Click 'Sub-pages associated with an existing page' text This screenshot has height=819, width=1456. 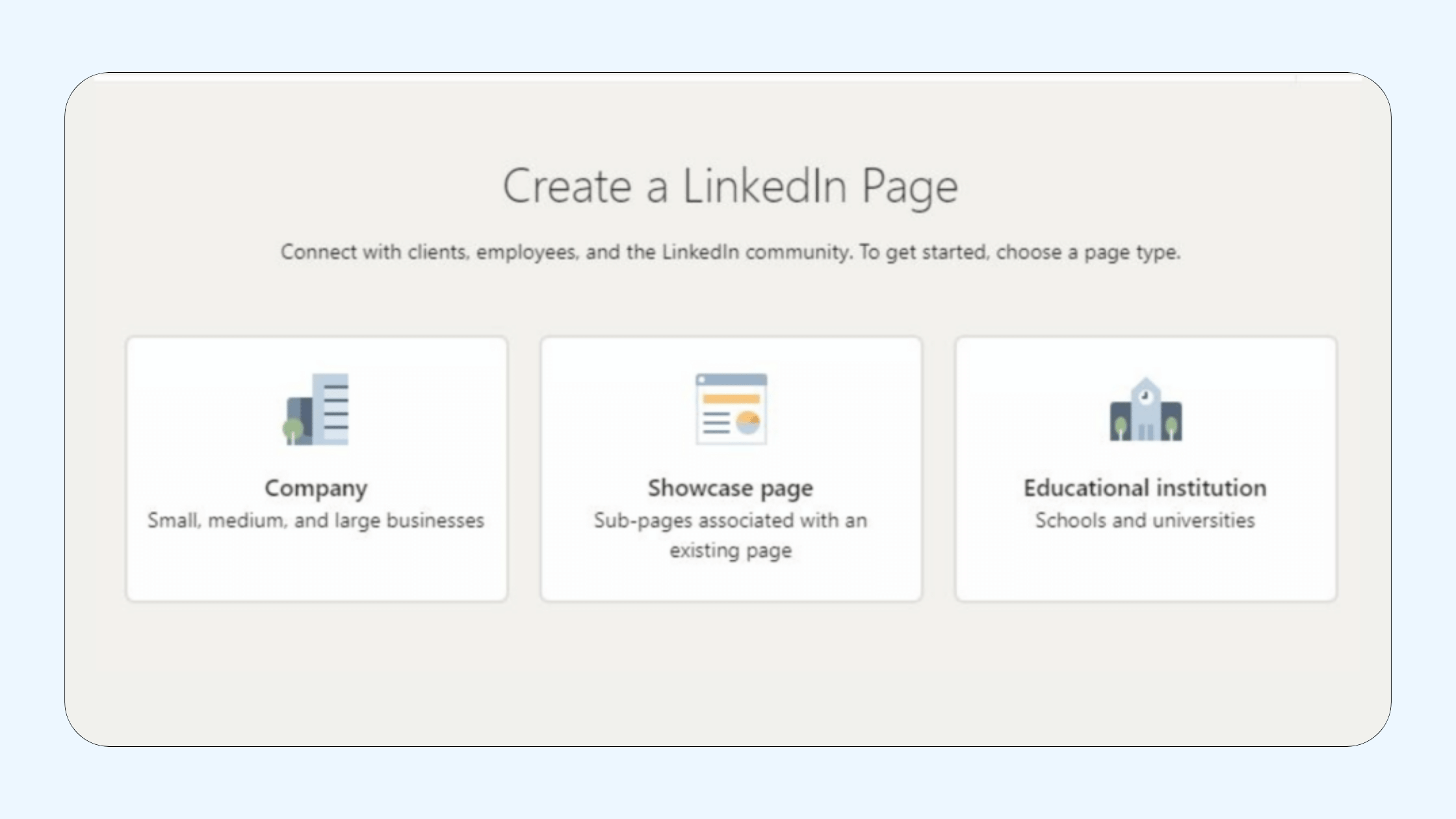coord(731,535)
